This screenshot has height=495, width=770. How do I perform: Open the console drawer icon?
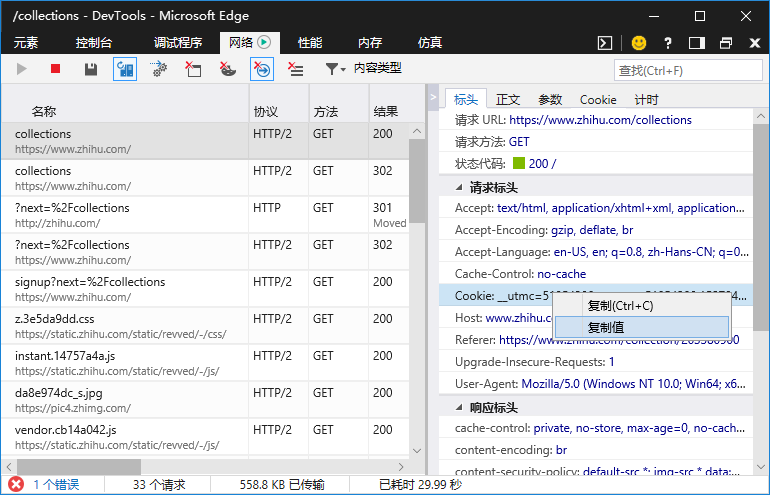(x=605, y=43)
